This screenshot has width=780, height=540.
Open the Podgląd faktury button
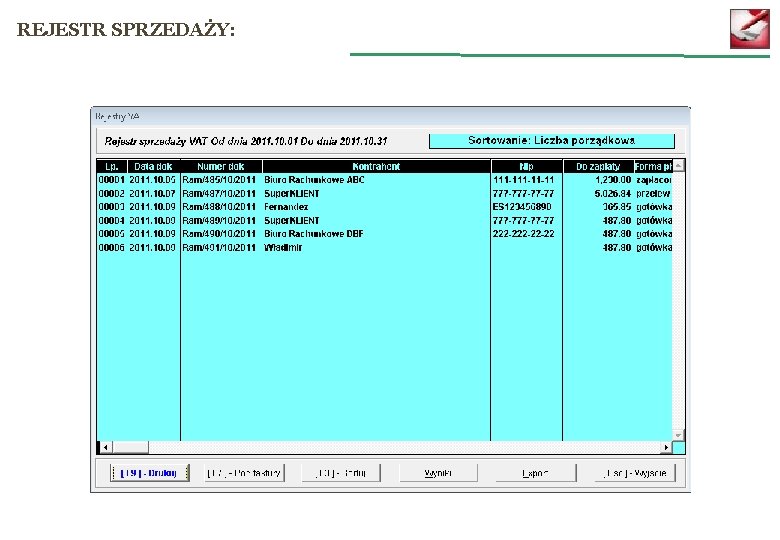244,473
